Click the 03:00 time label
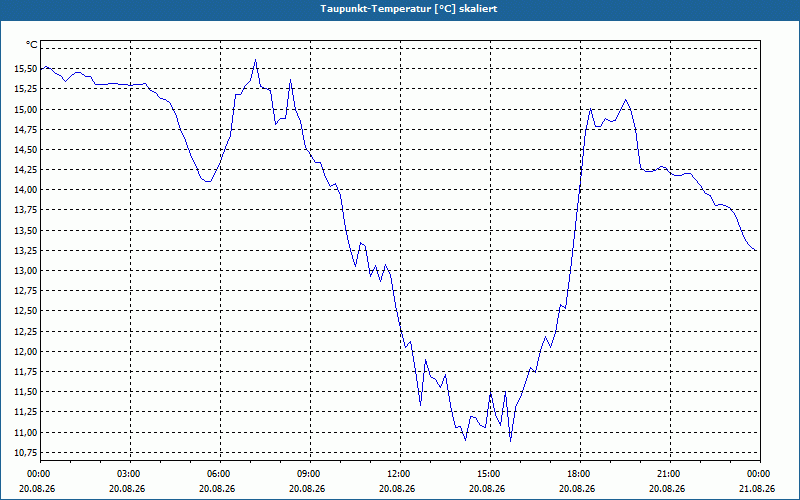This screenshot has height=500, width=800. [x=130, y=474]
